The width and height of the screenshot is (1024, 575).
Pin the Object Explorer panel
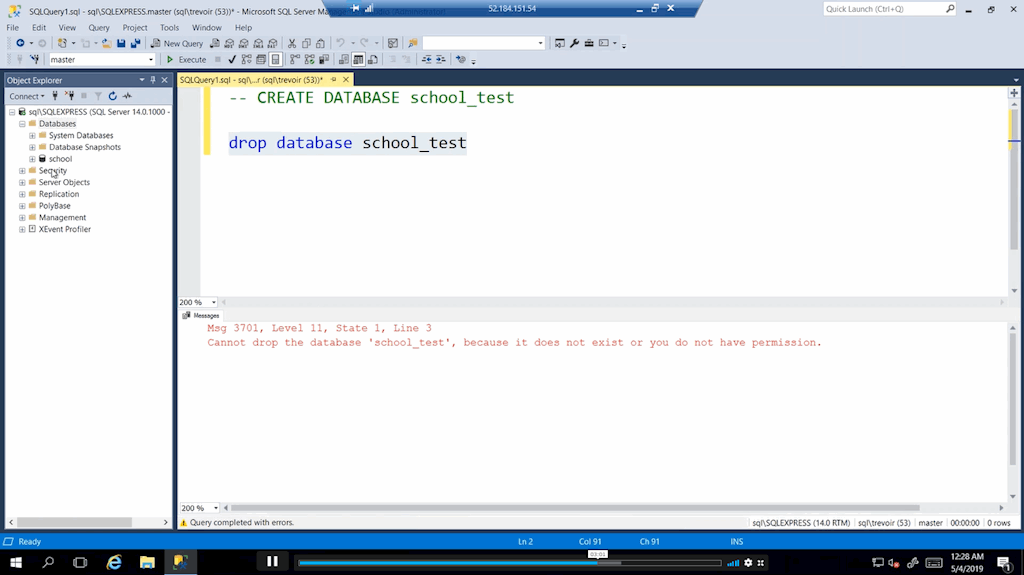coord(153,80)
